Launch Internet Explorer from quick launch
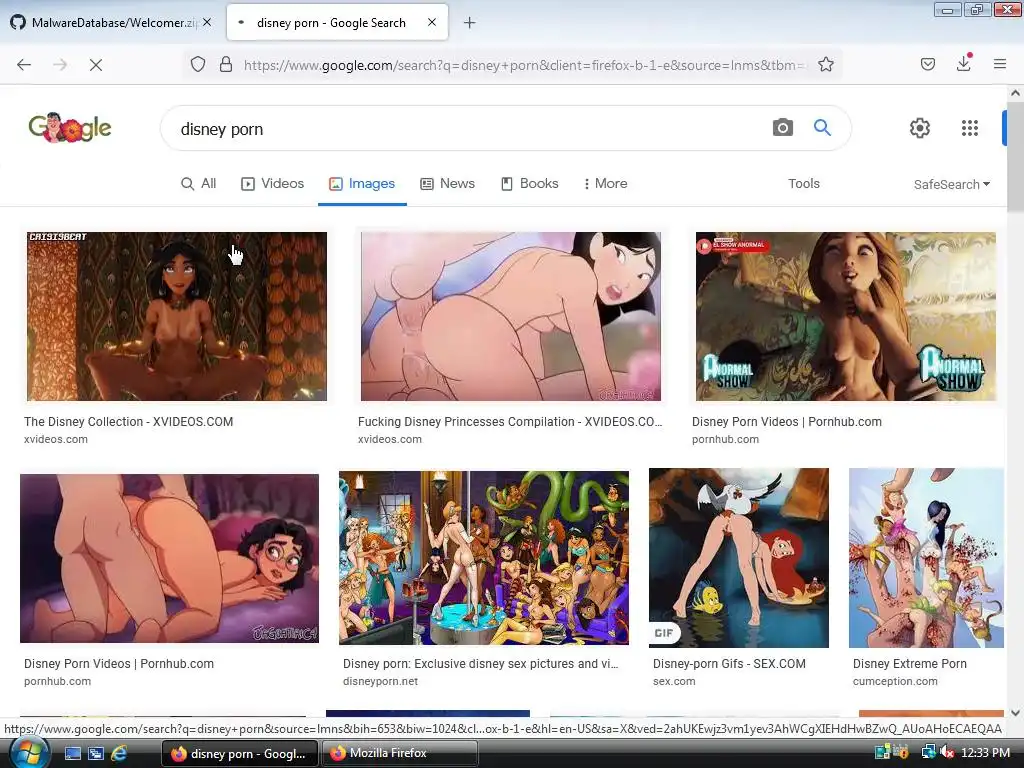Viewport: 1024px width, 768px height. (x=119, y=754)
